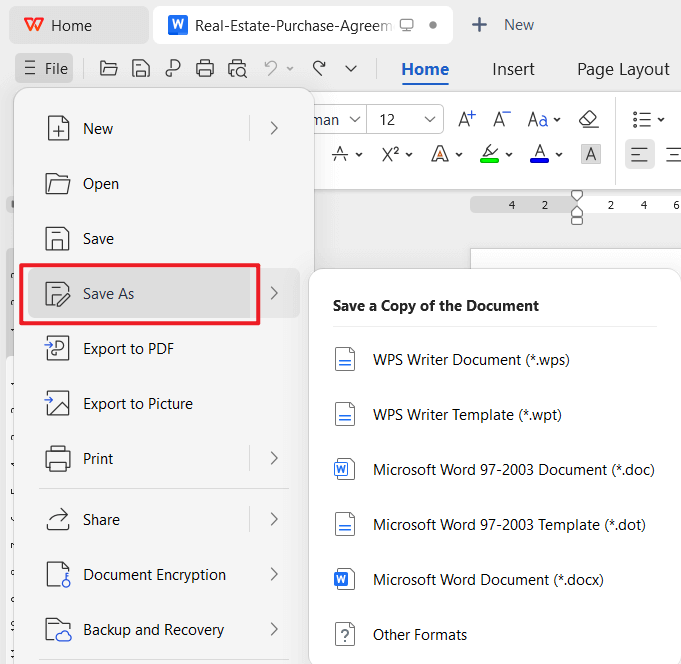Save as Microsoft Word 97-2003 Document (*.doc)

tap(495, 470)
